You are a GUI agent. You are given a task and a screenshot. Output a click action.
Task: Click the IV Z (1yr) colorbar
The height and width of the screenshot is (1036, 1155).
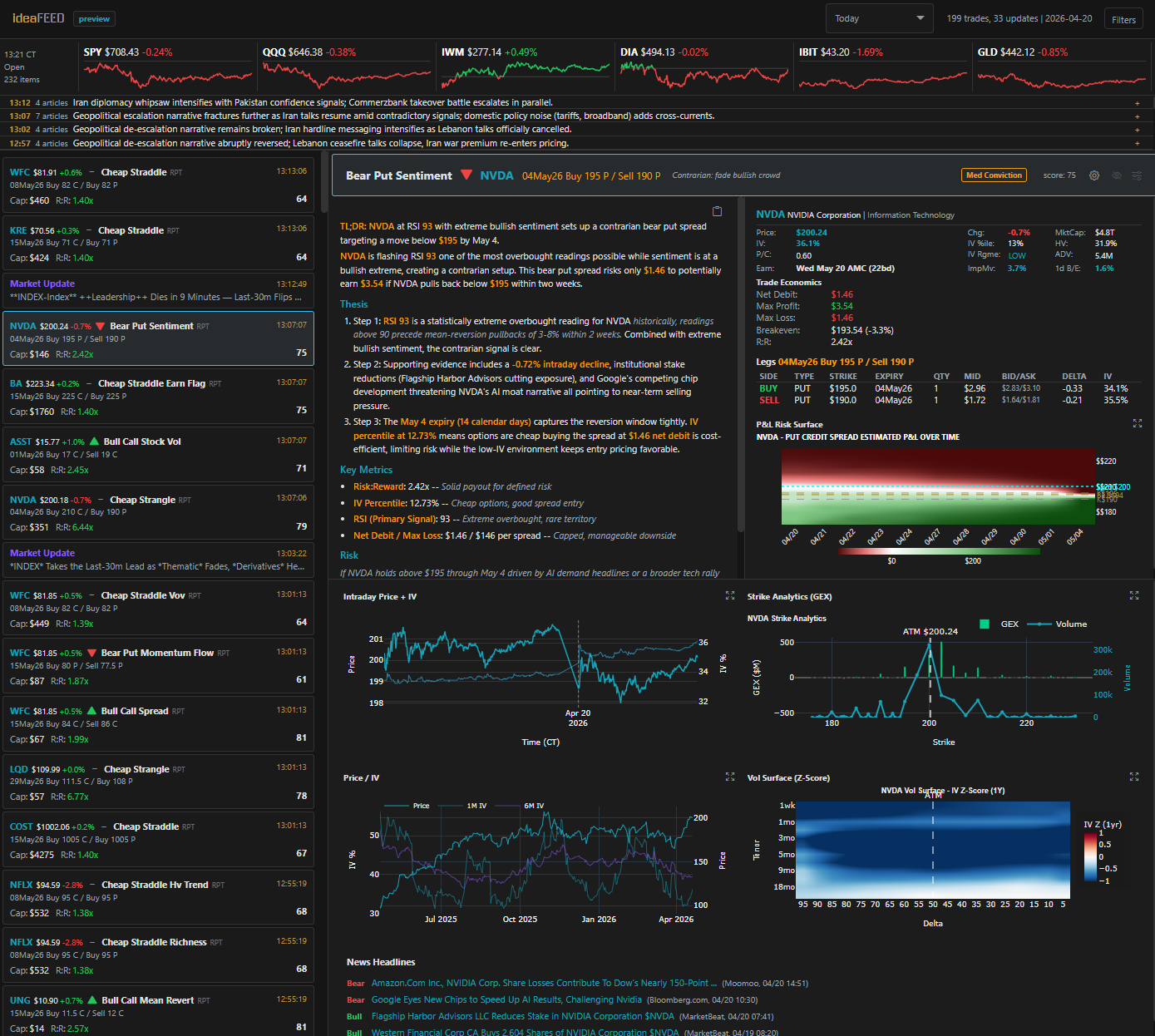[x=1089, y=856]
